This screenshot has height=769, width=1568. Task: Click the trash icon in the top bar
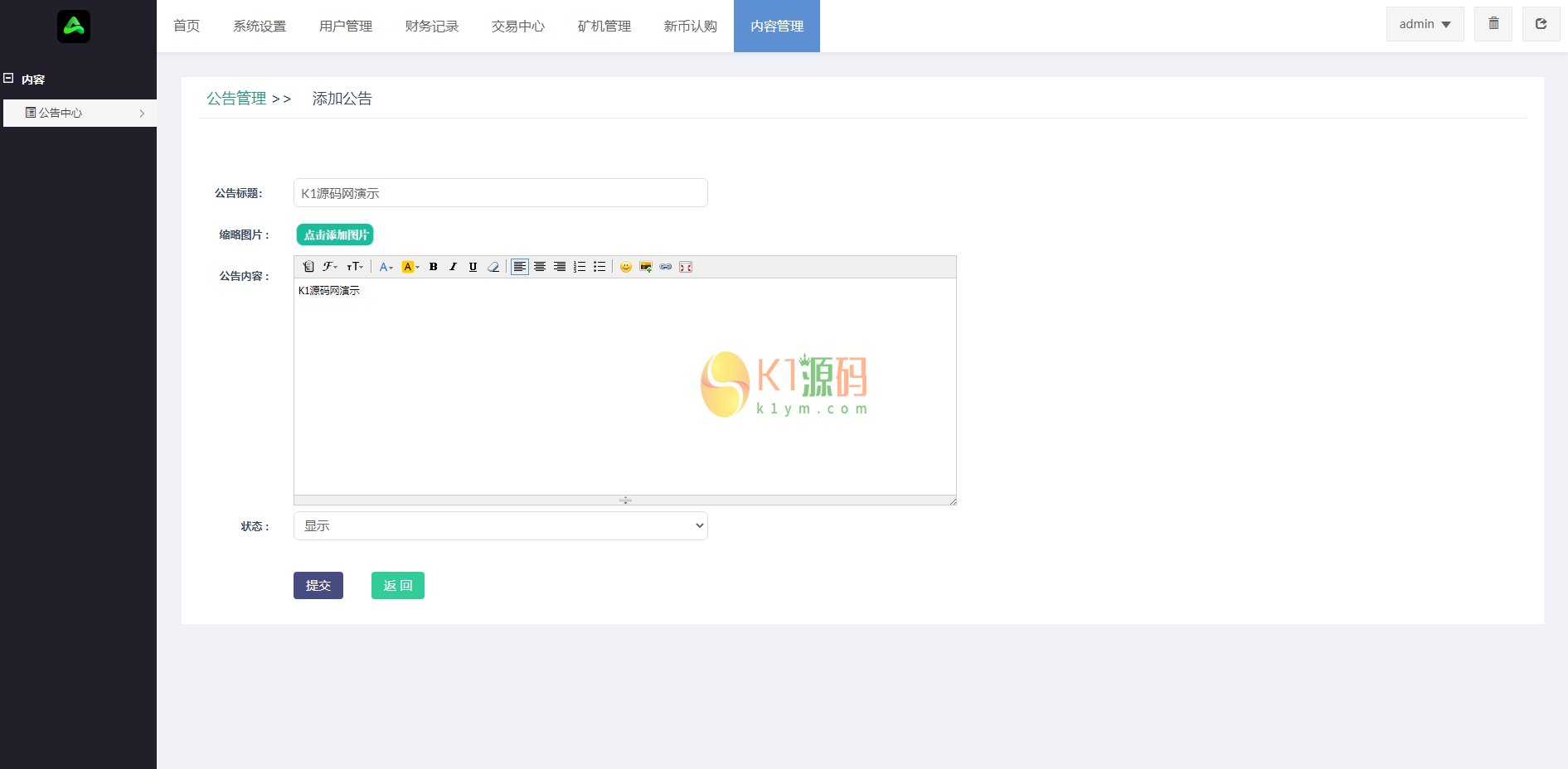[1493, 24]
